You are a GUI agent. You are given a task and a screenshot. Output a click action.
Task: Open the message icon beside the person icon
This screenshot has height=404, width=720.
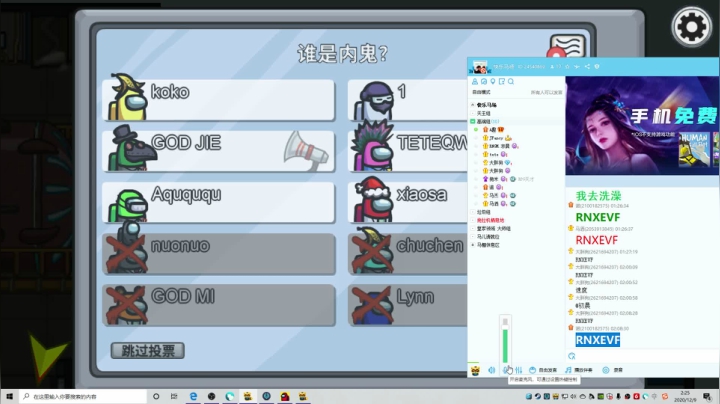point(484,81)
